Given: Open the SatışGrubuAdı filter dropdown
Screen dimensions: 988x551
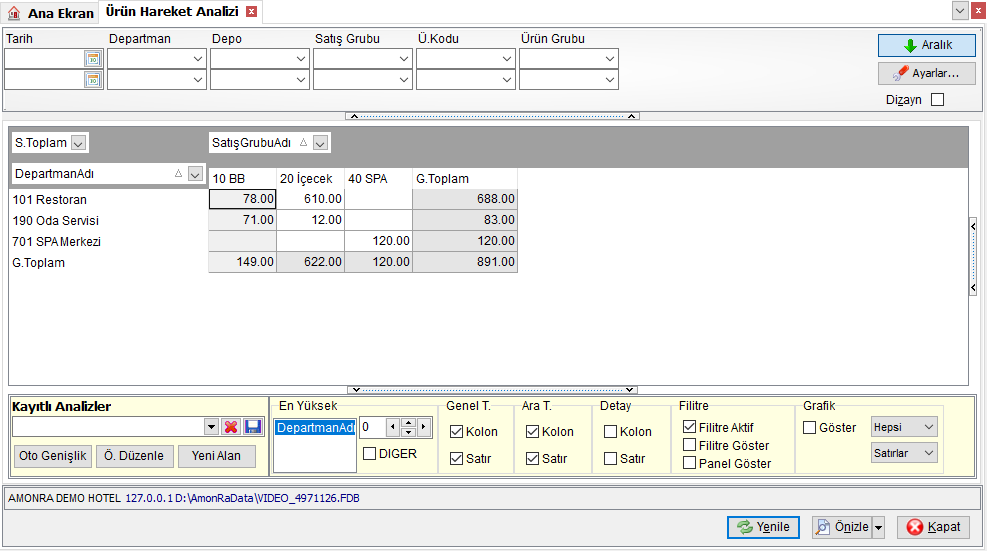Looking at the screenshot, I should (x=320, y=143).
